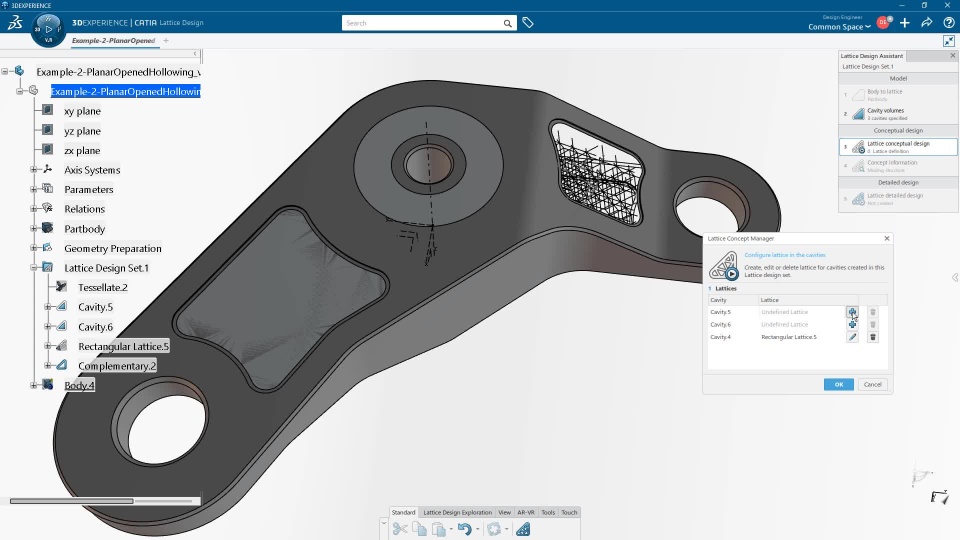Expand the Body.4 tree node

pyautogui.click(x=34, y=385)
